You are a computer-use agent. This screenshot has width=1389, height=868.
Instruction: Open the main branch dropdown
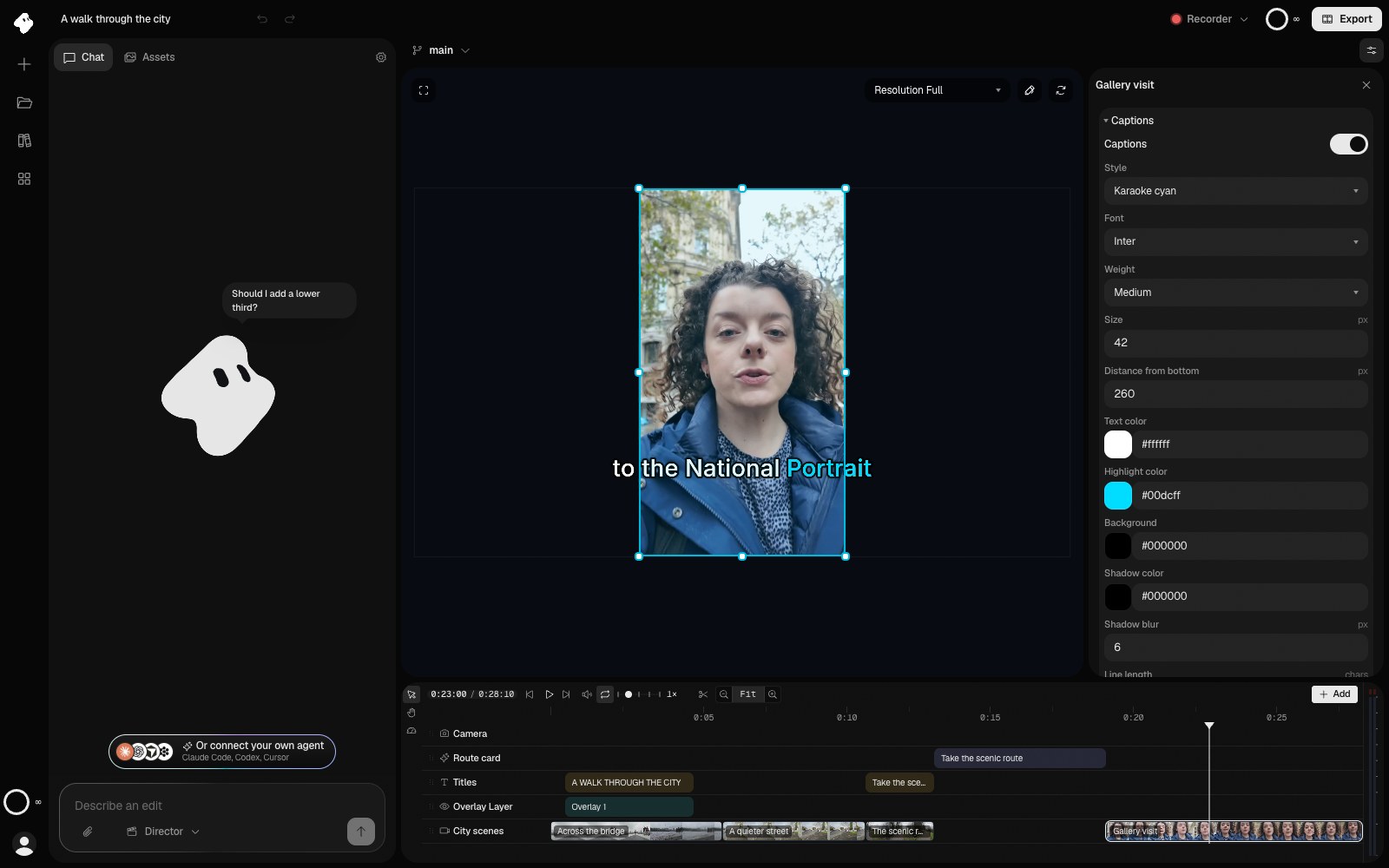click(441, 50)
